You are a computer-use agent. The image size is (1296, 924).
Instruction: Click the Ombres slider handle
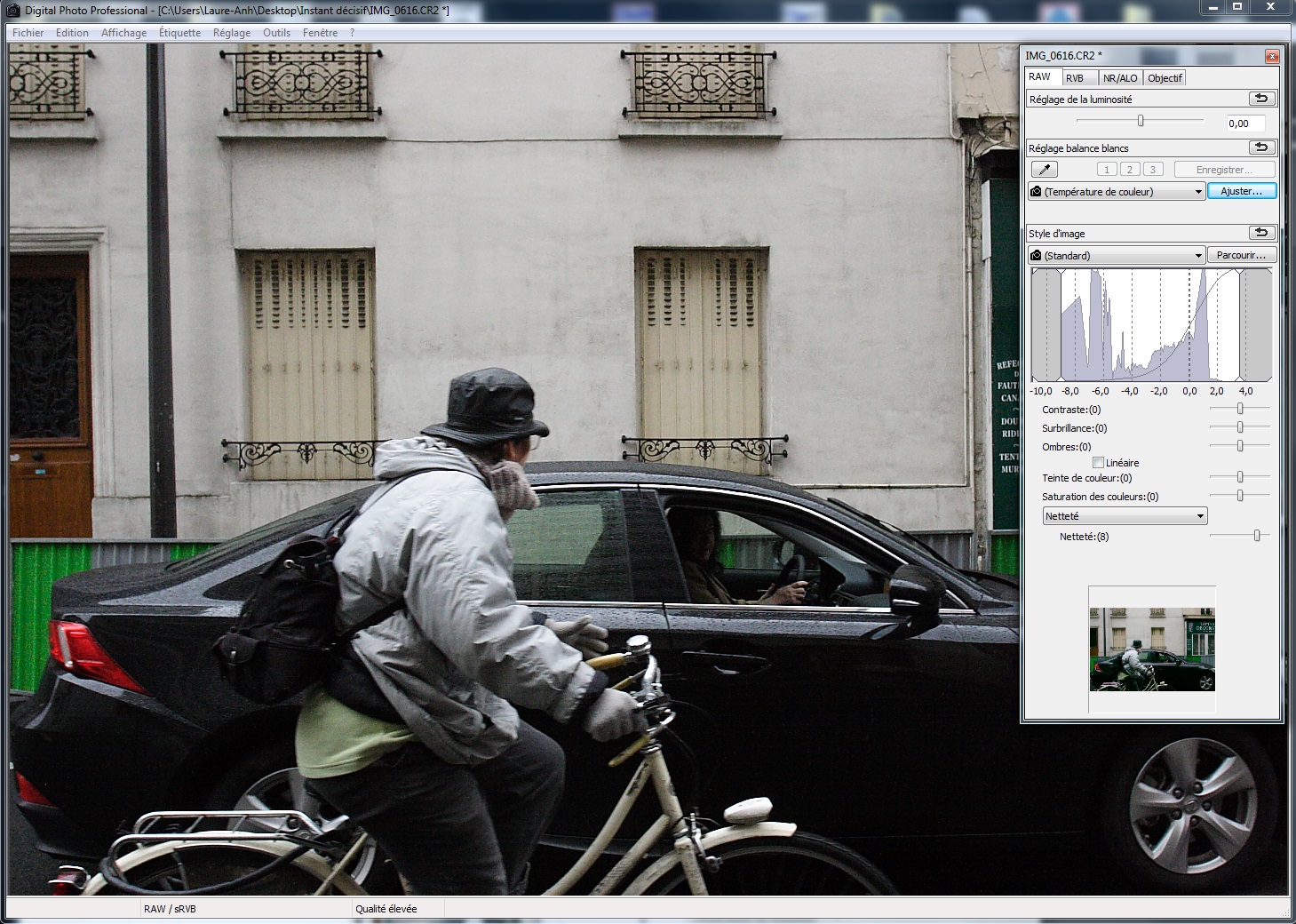click(x=1240, y=446)
